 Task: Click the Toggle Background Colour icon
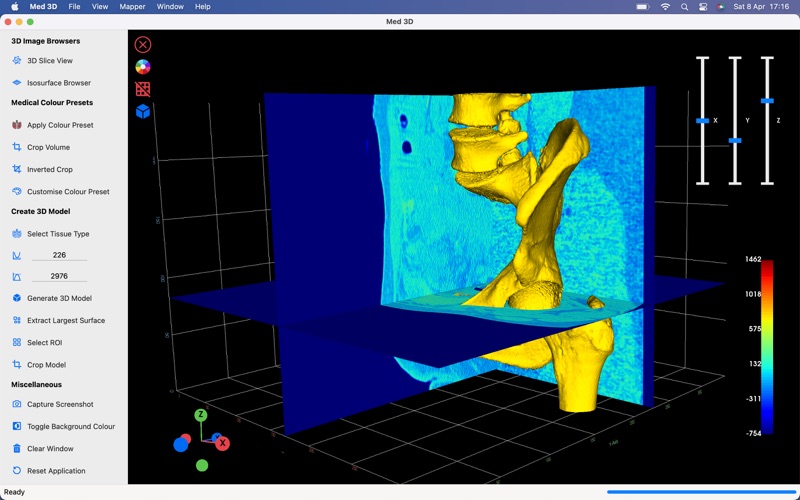(x=17, y=426)
